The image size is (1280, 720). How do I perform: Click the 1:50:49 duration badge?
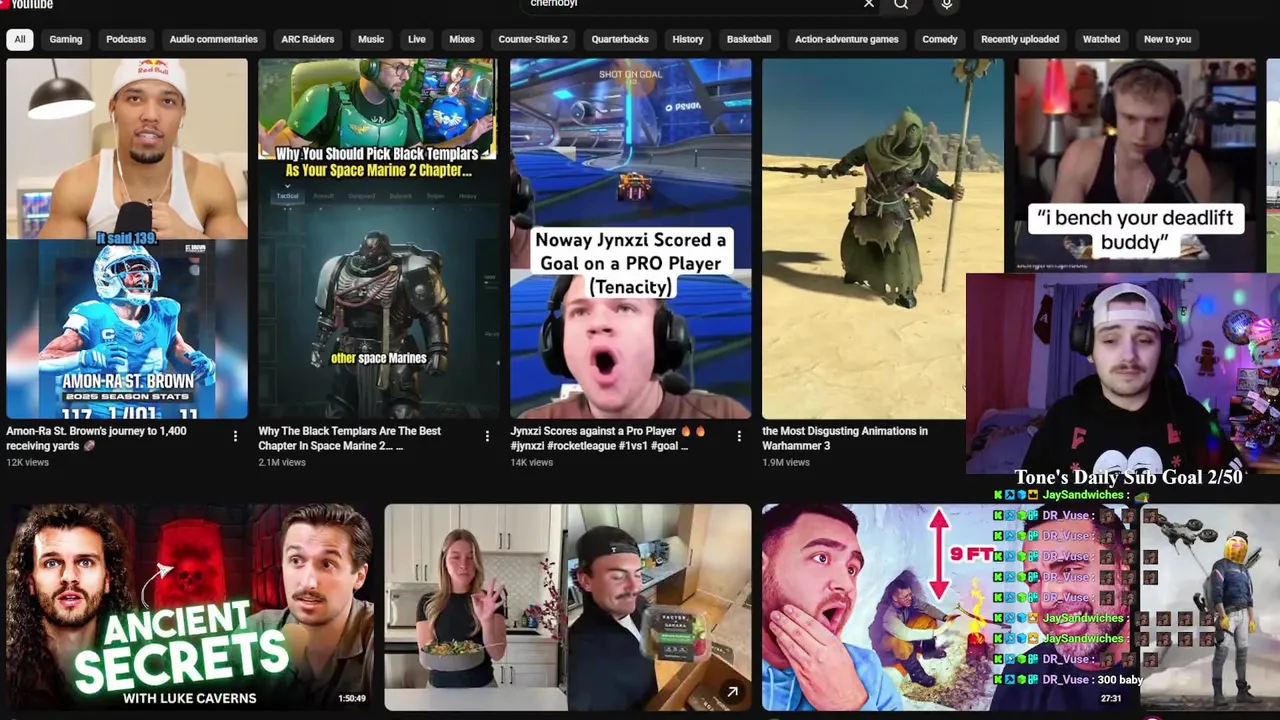[x=351, y=698]
